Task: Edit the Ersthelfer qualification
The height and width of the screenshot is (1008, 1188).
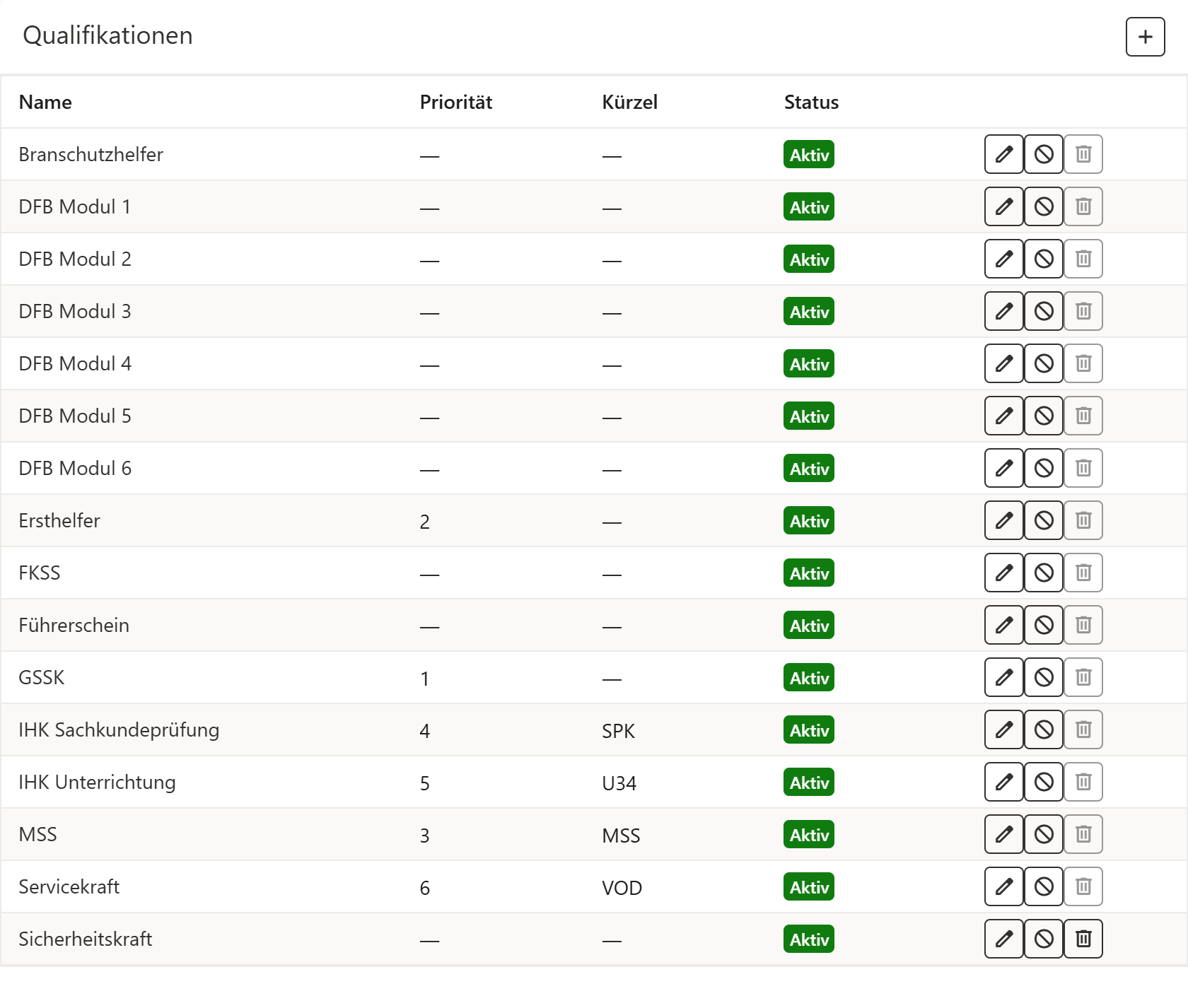Action: (x=1003, y=520)
